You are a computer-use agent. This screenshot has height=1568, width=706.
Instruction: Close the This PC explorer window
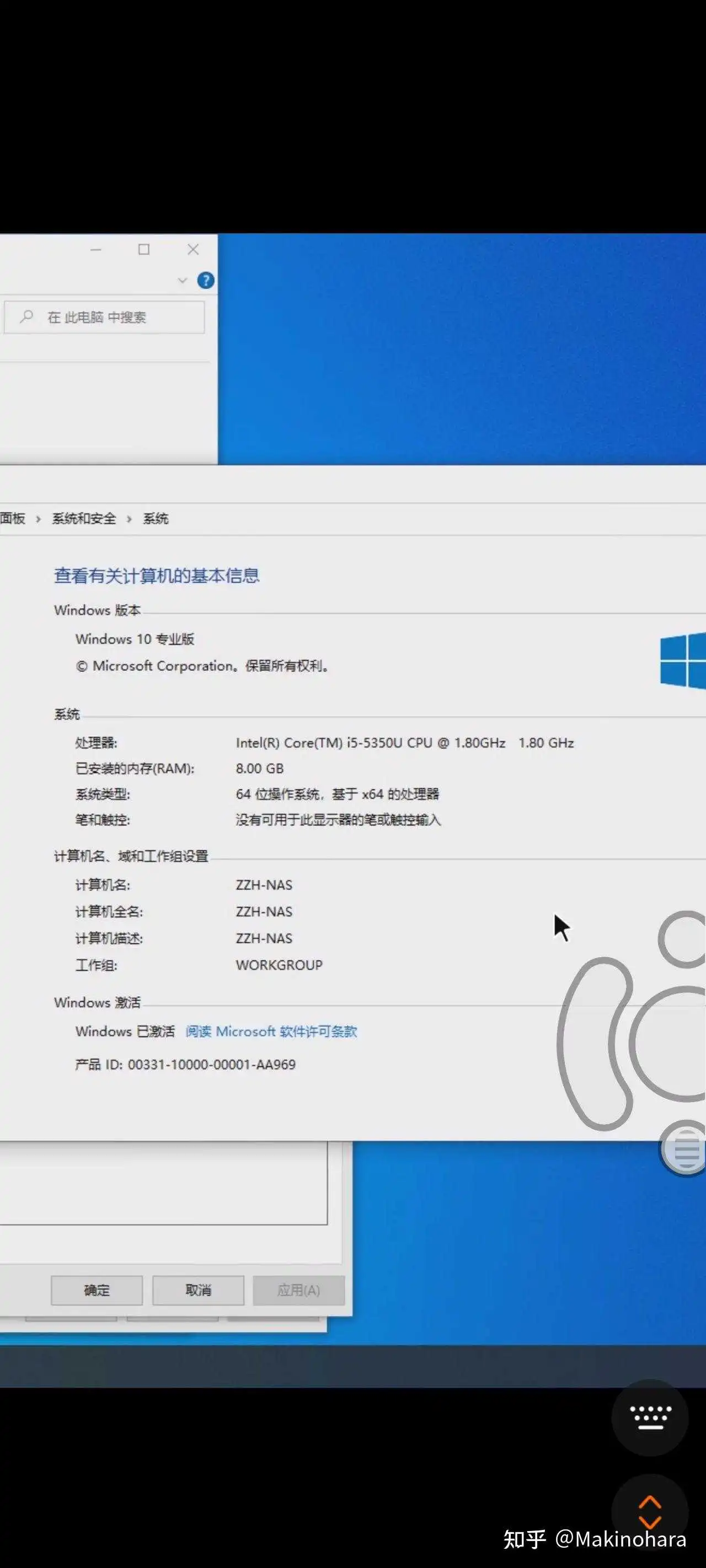pyautogui.click(x=193, y=250)
